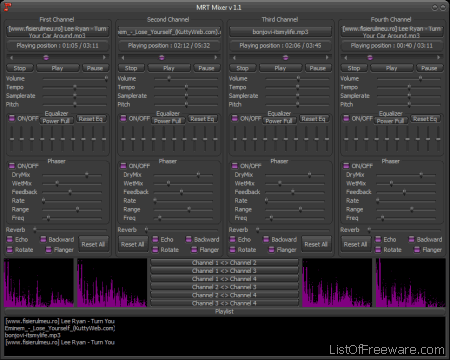The height and width of the screenshot is (360, 450).
Task: Click the Third Channel seek right arrow
Action: coord(327,58)
